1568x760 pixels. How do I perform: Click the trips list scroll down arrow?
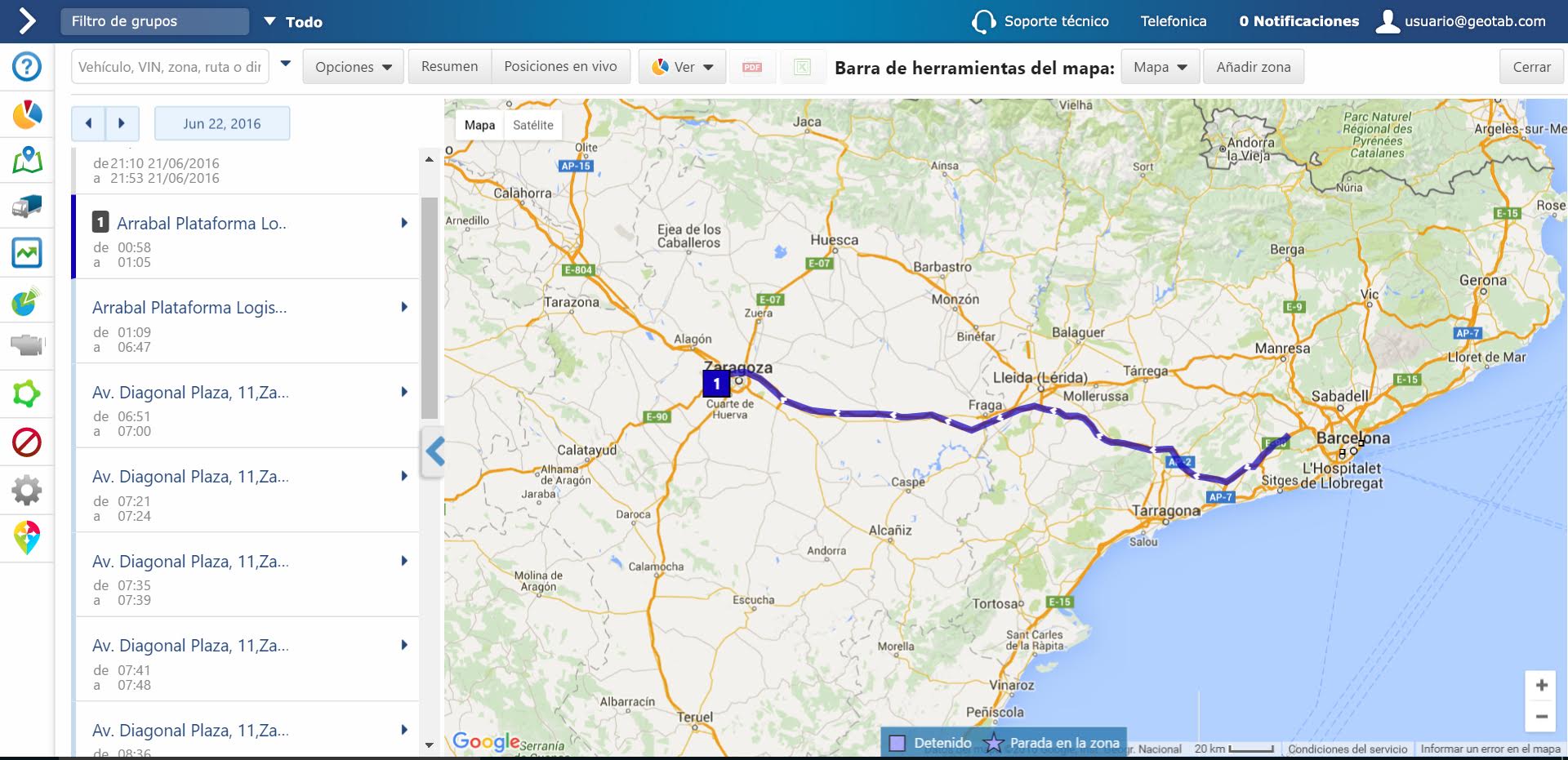point(430,745)
